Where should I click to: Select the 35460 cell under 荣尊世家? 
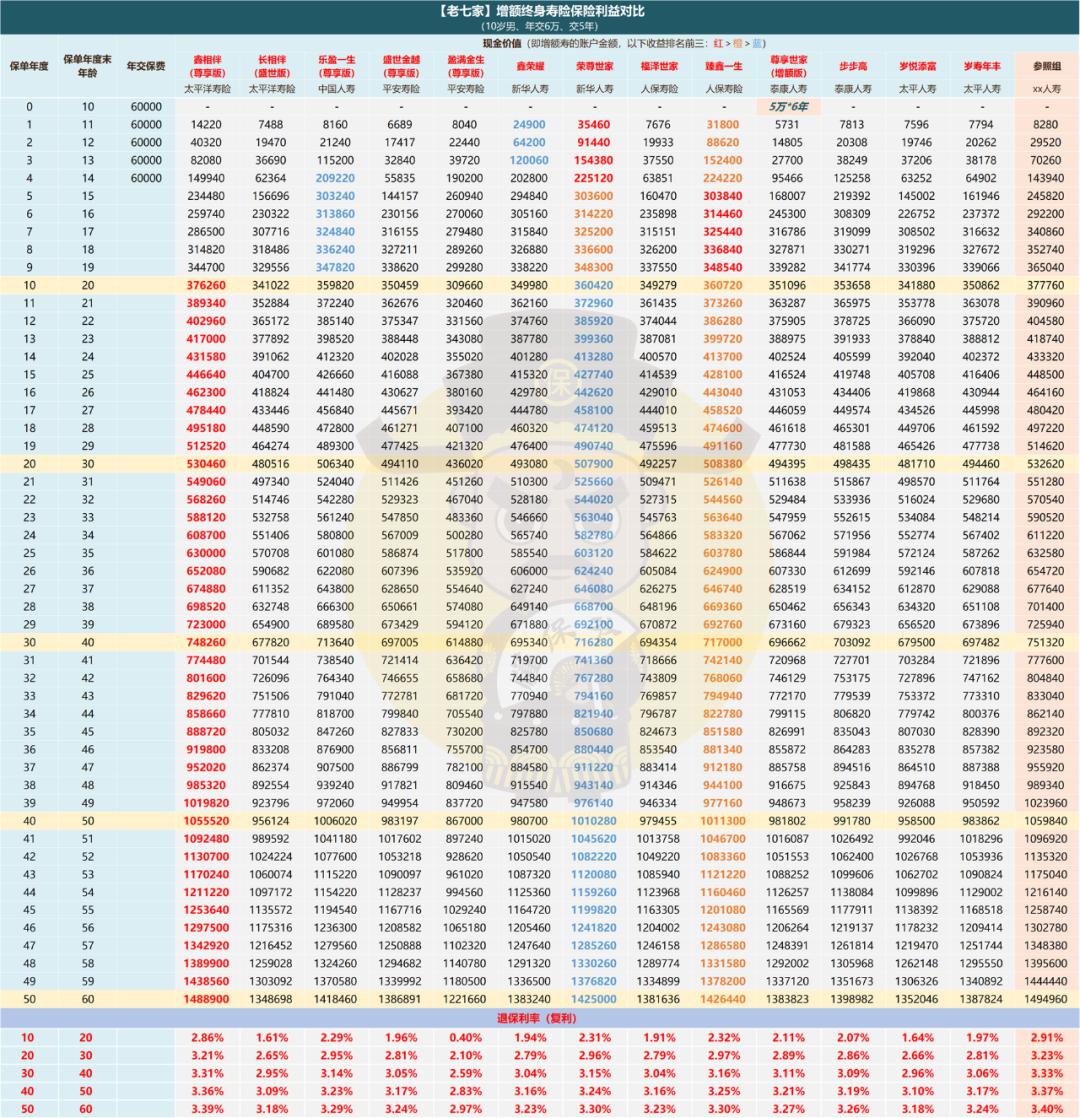coord(594,124)
